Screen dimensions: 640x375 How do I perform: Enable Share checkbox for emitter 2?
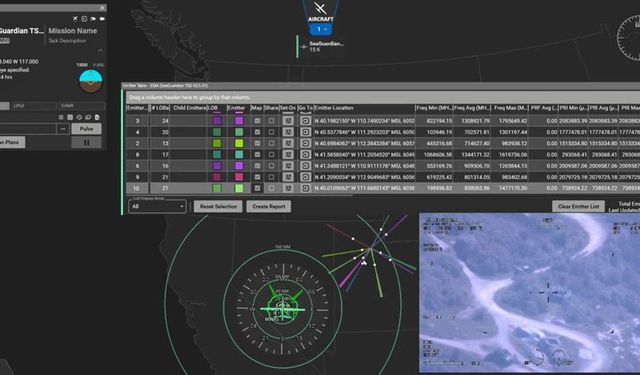click(271, 143)
